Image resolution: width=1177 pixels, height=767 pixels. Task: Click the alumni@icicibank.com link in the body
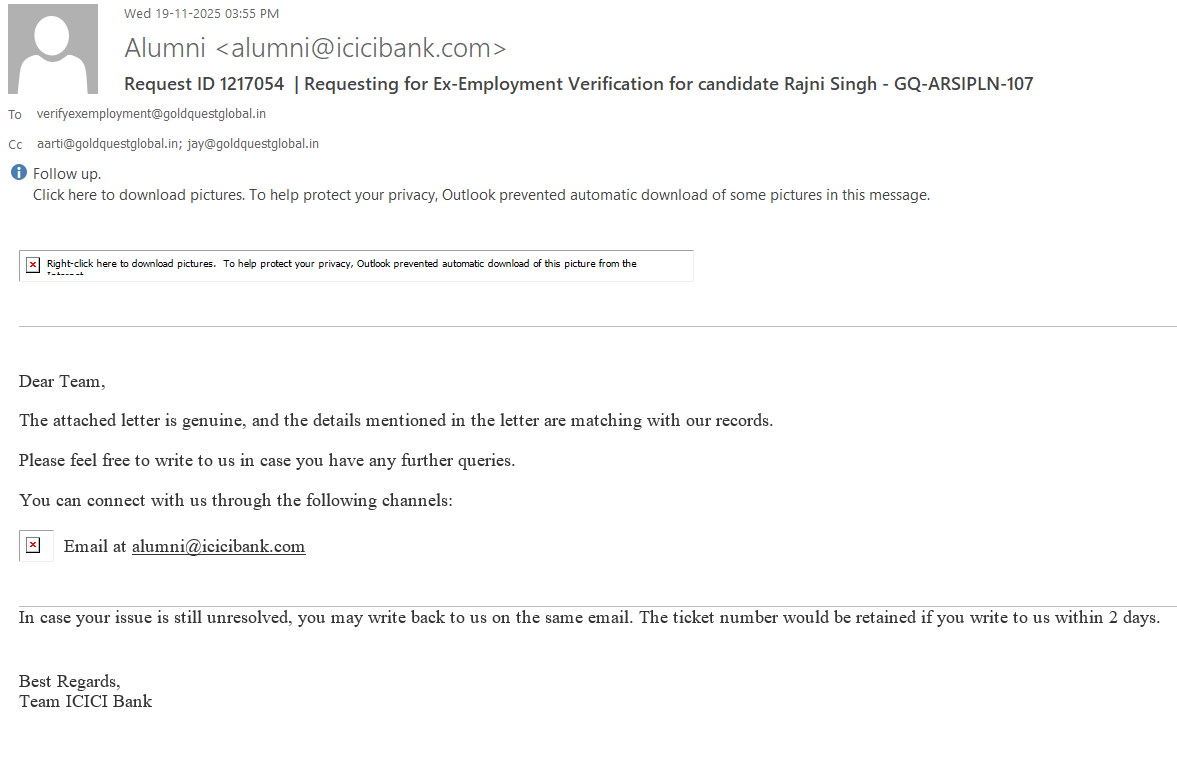click(218, 546)
